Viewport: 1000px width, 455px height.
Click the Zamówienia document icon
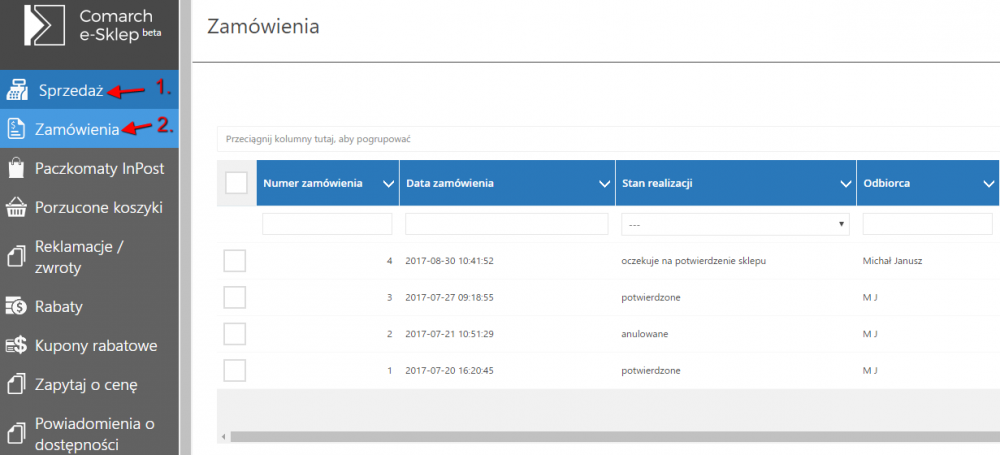pos(16,129)
